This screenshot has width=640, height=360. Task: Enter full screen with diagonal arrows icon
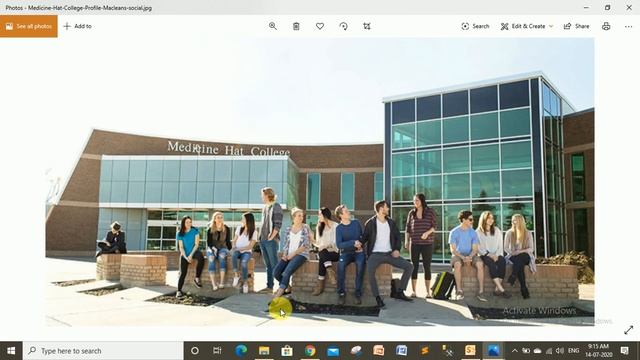(629, 330)
